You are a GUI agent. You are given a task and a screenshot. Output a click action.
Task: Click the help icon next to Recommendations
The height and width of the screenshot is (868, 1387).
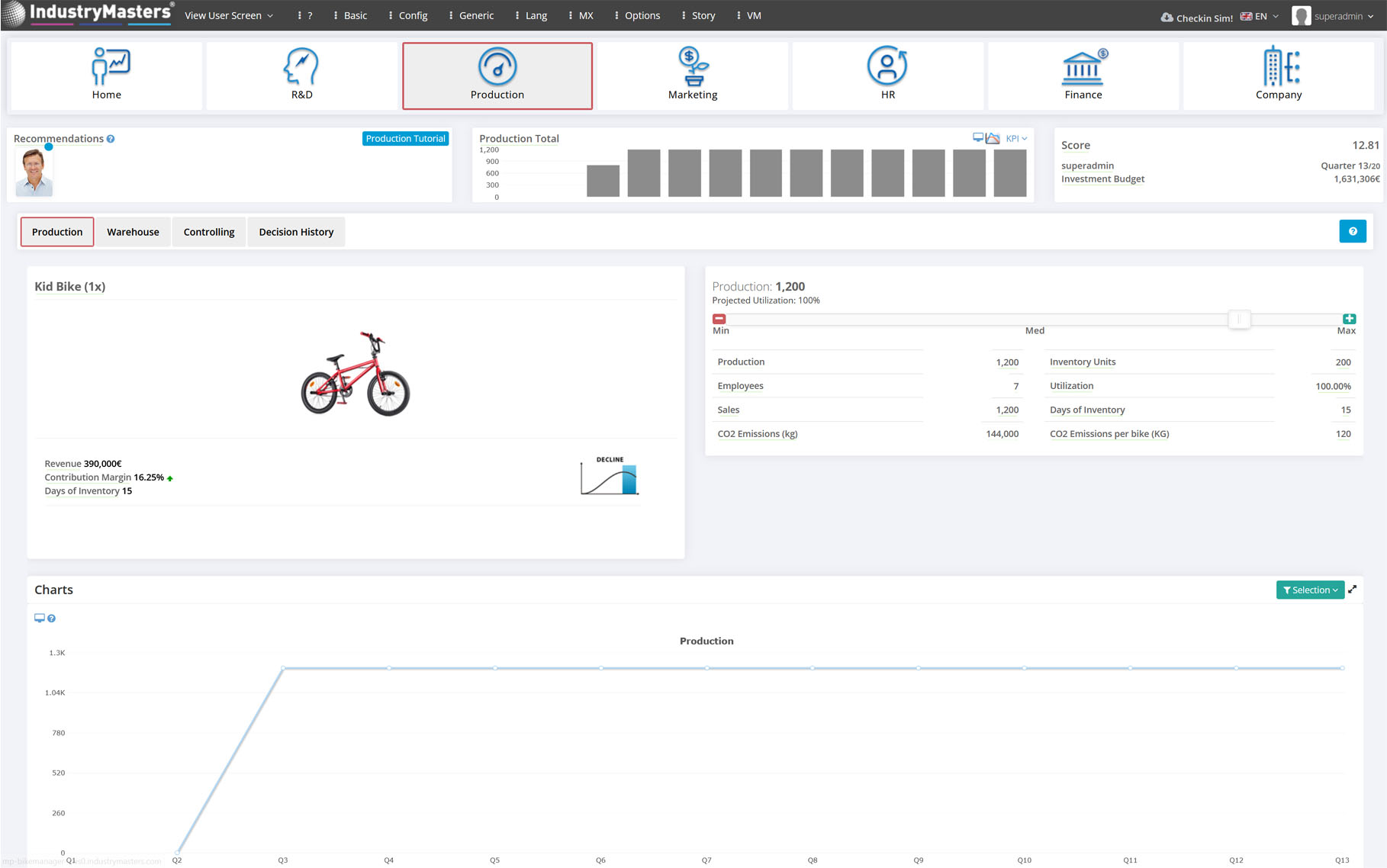(111, 139)
